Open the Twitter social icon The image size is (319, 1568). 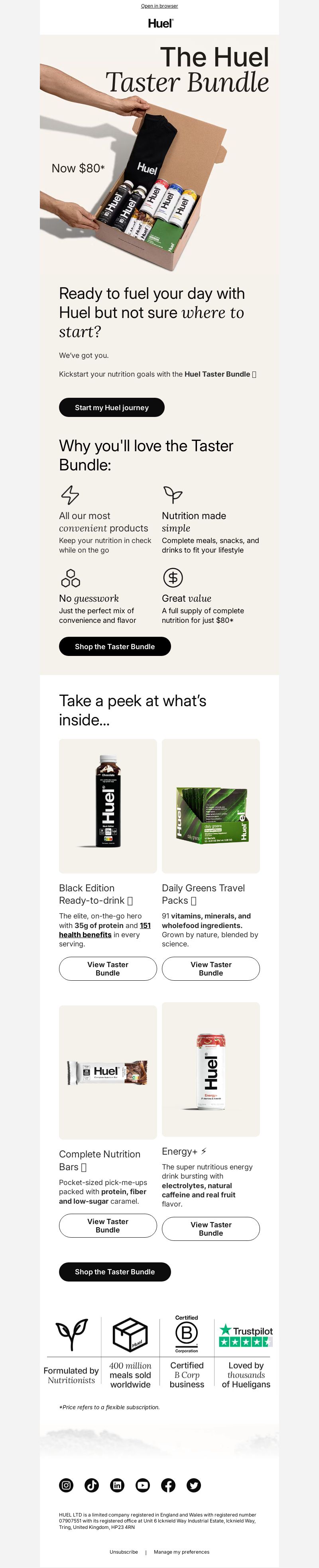pyautogui.click(x=194, y=1485)
